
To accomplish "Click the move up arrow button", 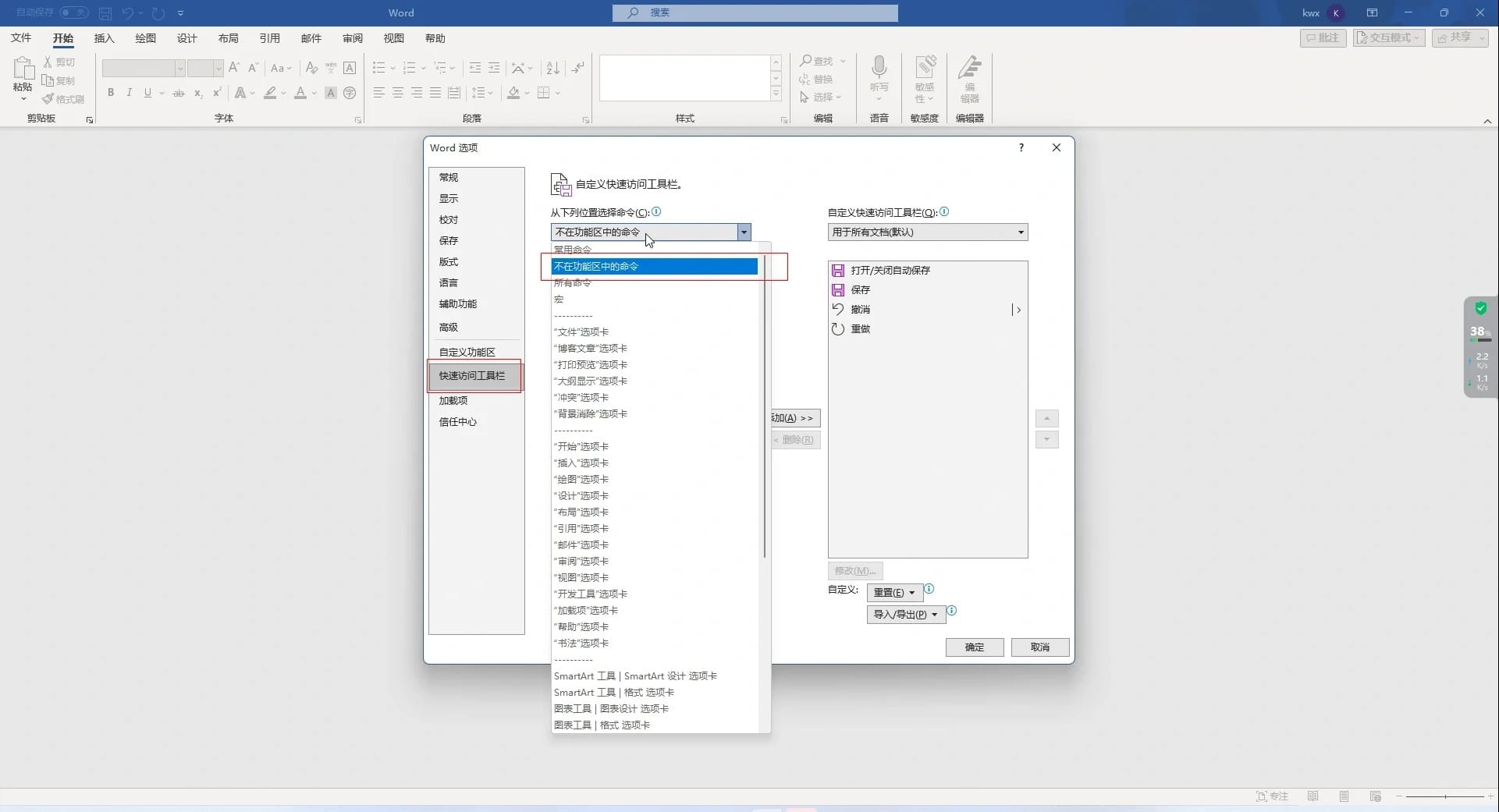I will click(1046, 419).
